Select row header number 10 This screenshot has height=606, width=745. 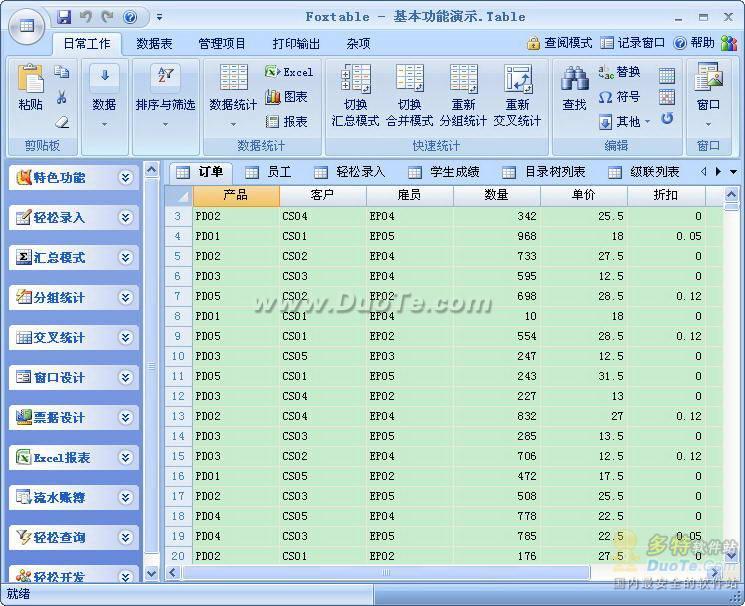point(179,356)
